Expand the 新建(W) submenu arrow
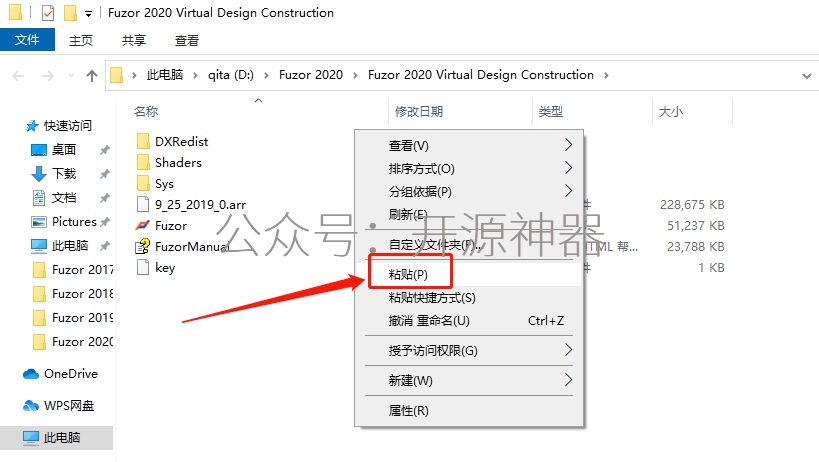The width and height of the screenshot is (819, 462). click(x=569, y=380)
